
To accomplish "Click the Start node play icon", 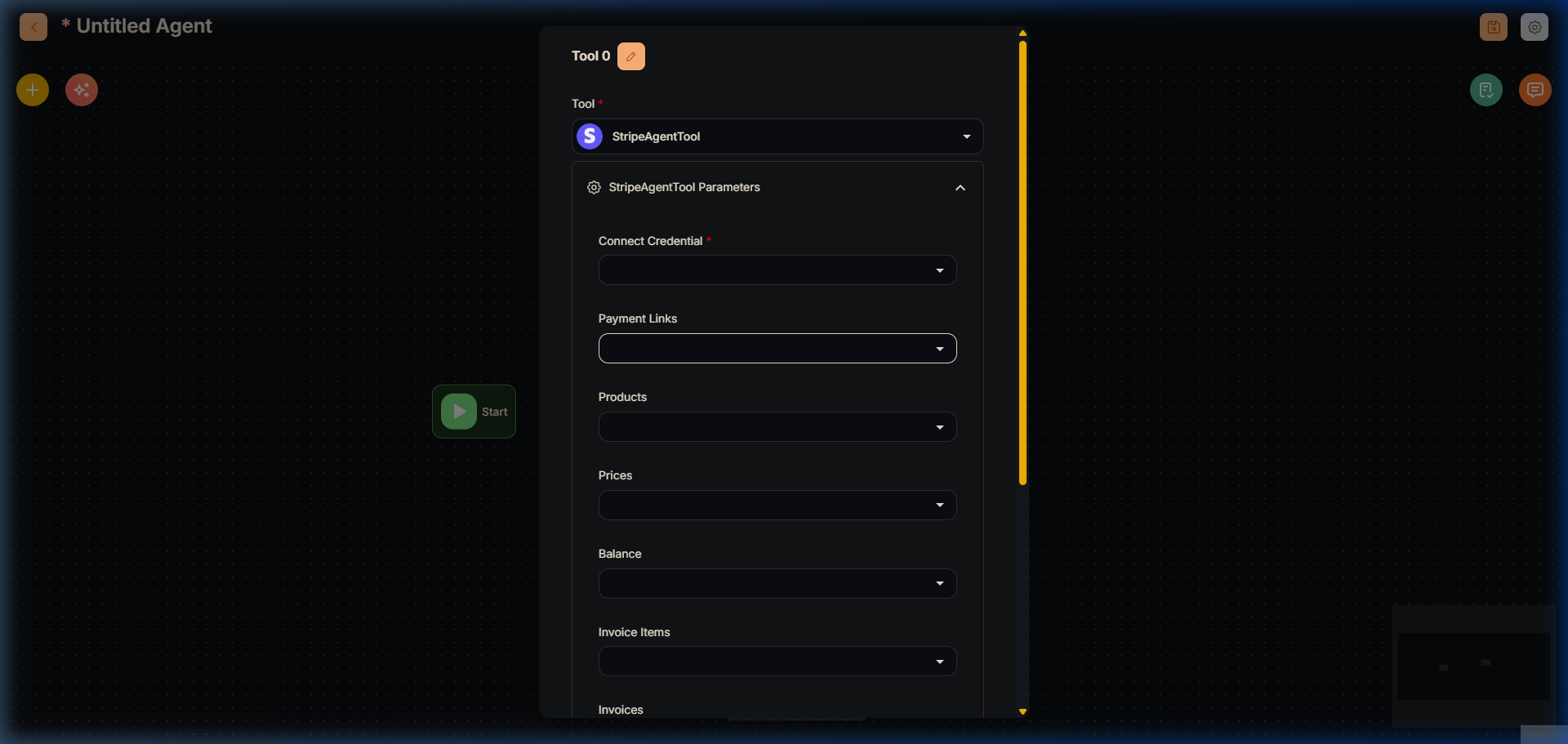I will 459,412.
